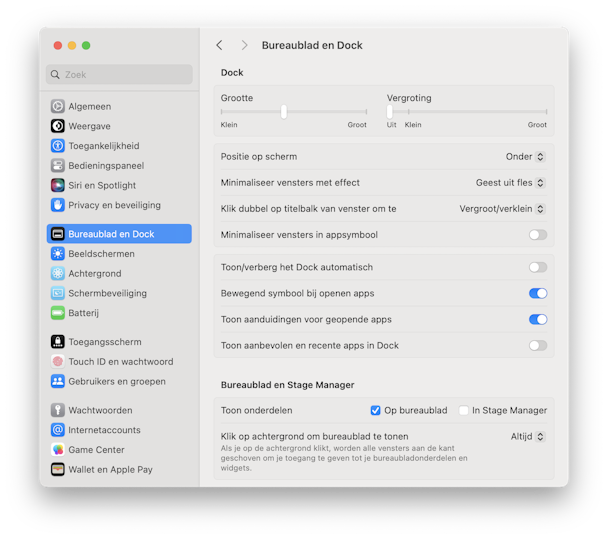Select Touch ID en wachtwoord fingerprint icon
This screenshot has height=539, width=608.
tap(58, 361)
